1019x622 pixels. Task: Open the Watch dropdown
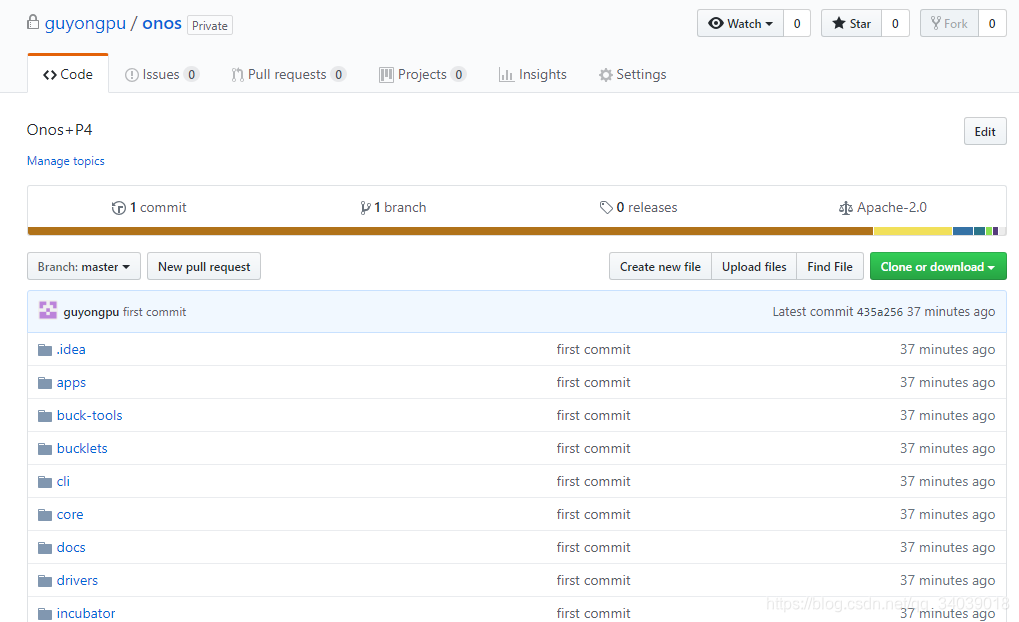click(x=740, y=23)
